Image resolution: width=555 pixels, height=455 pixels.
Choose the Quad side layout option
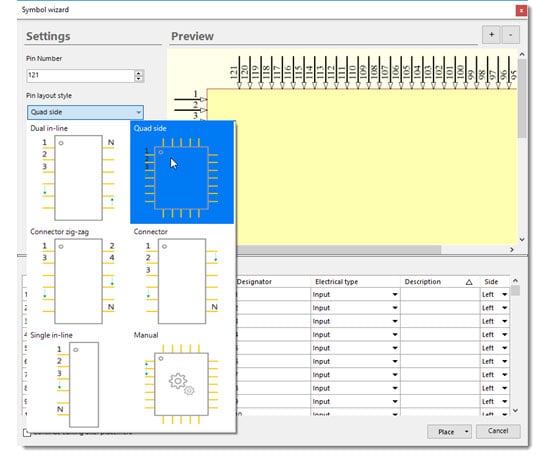point(182,173)
